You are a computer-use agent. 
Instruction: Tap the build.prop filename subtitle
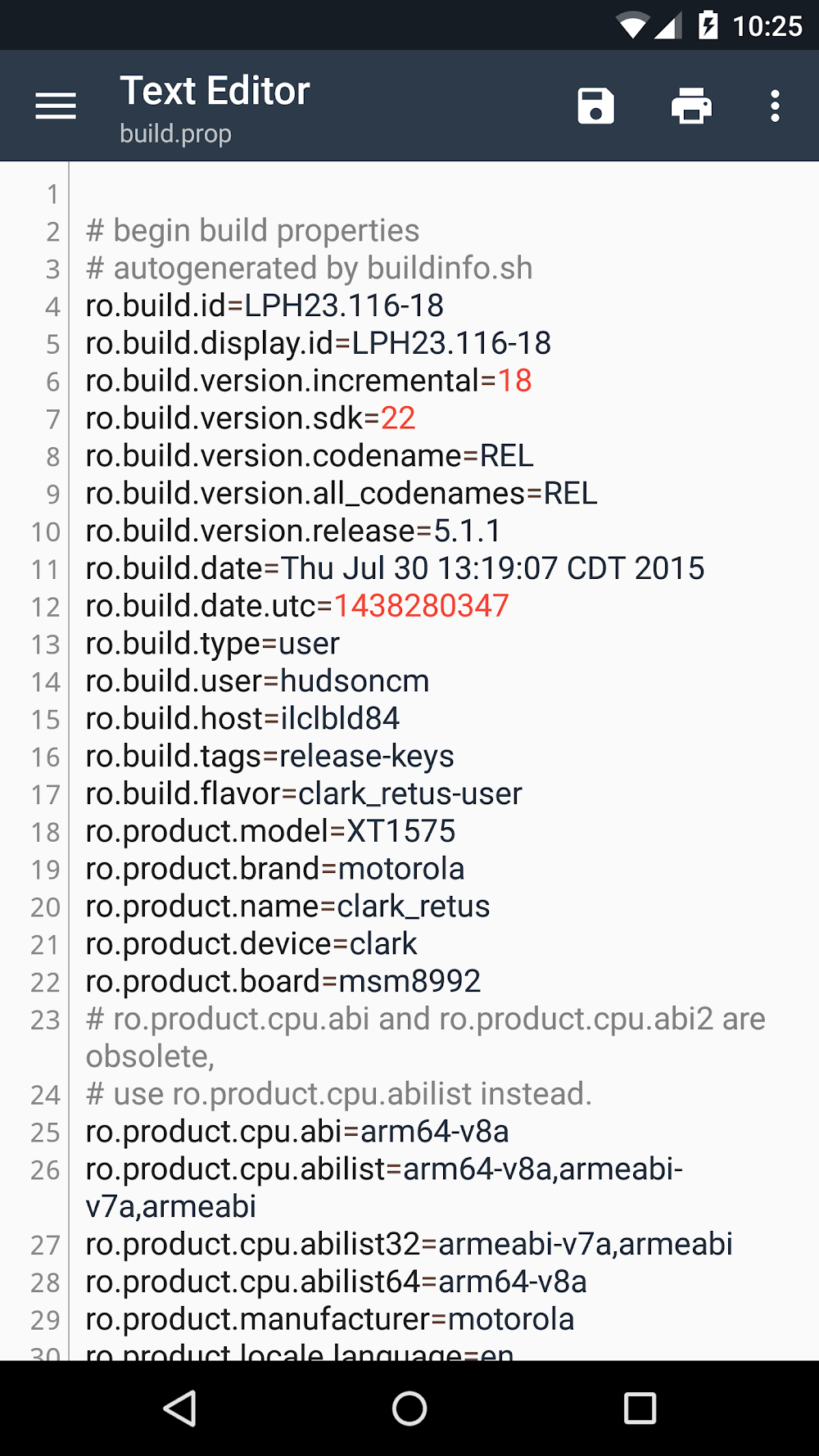pos(175,133)
